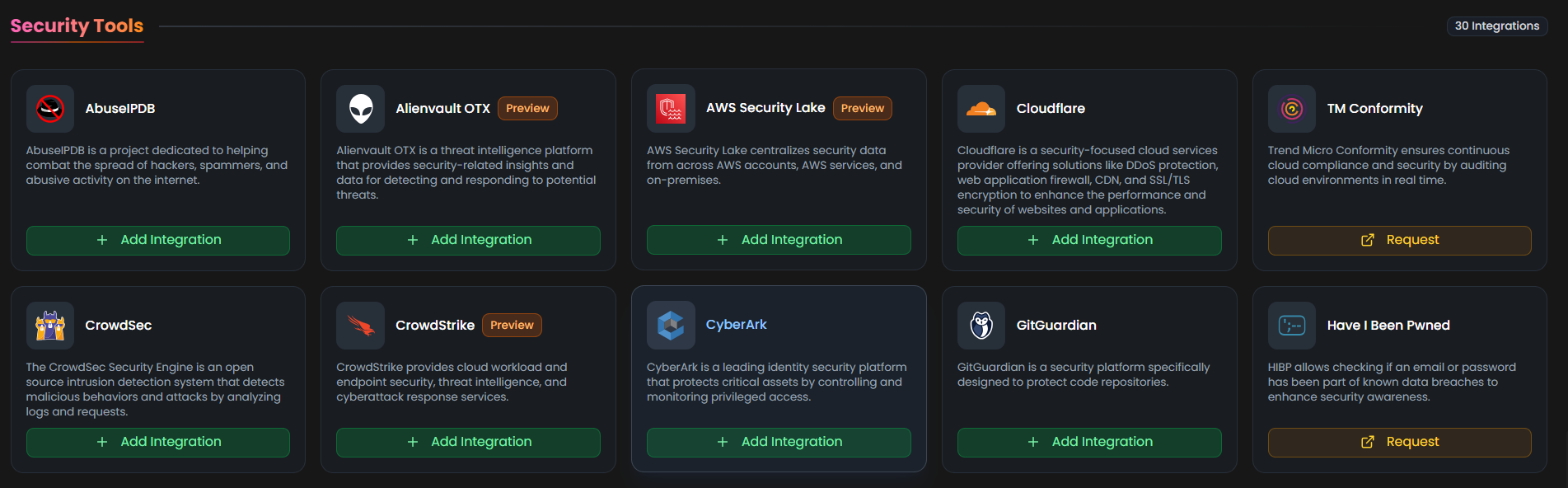The image size is (1568, 488).
Task: Click the plus icon in GitGuardian Add Integration
Action: 1033,442
